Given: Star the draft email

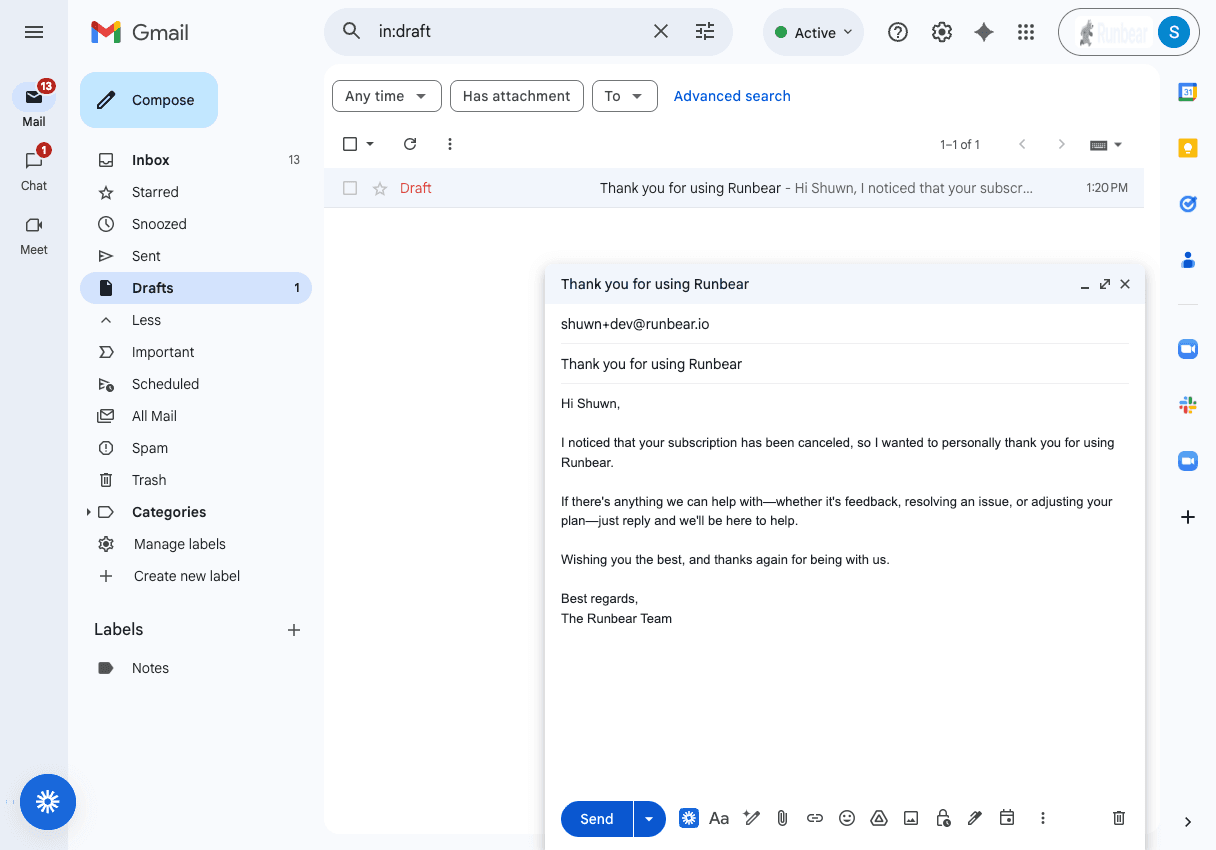Looking at the screenshot, I should tap(380, 188).
